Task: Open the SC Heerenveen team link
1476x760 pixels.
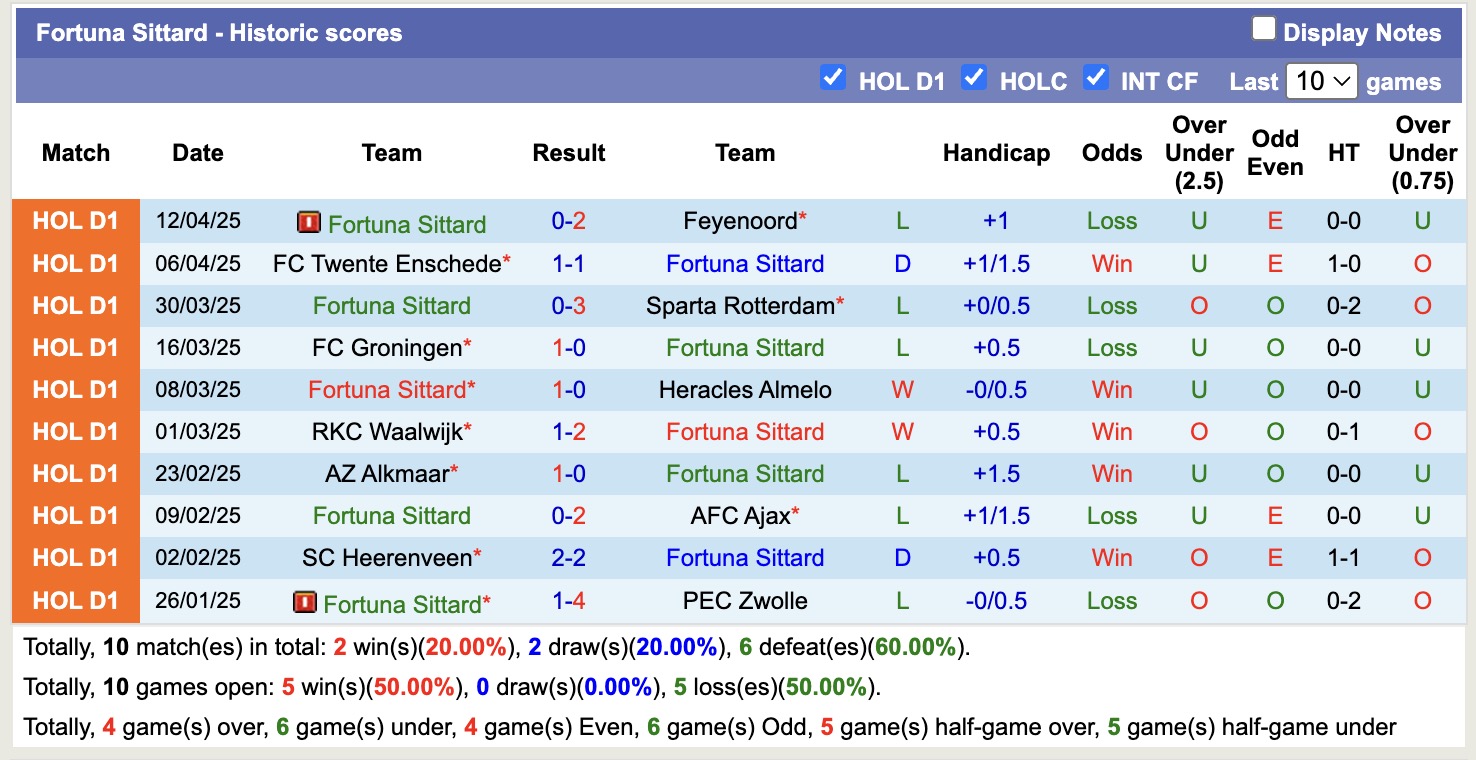Action: (385, 558)
